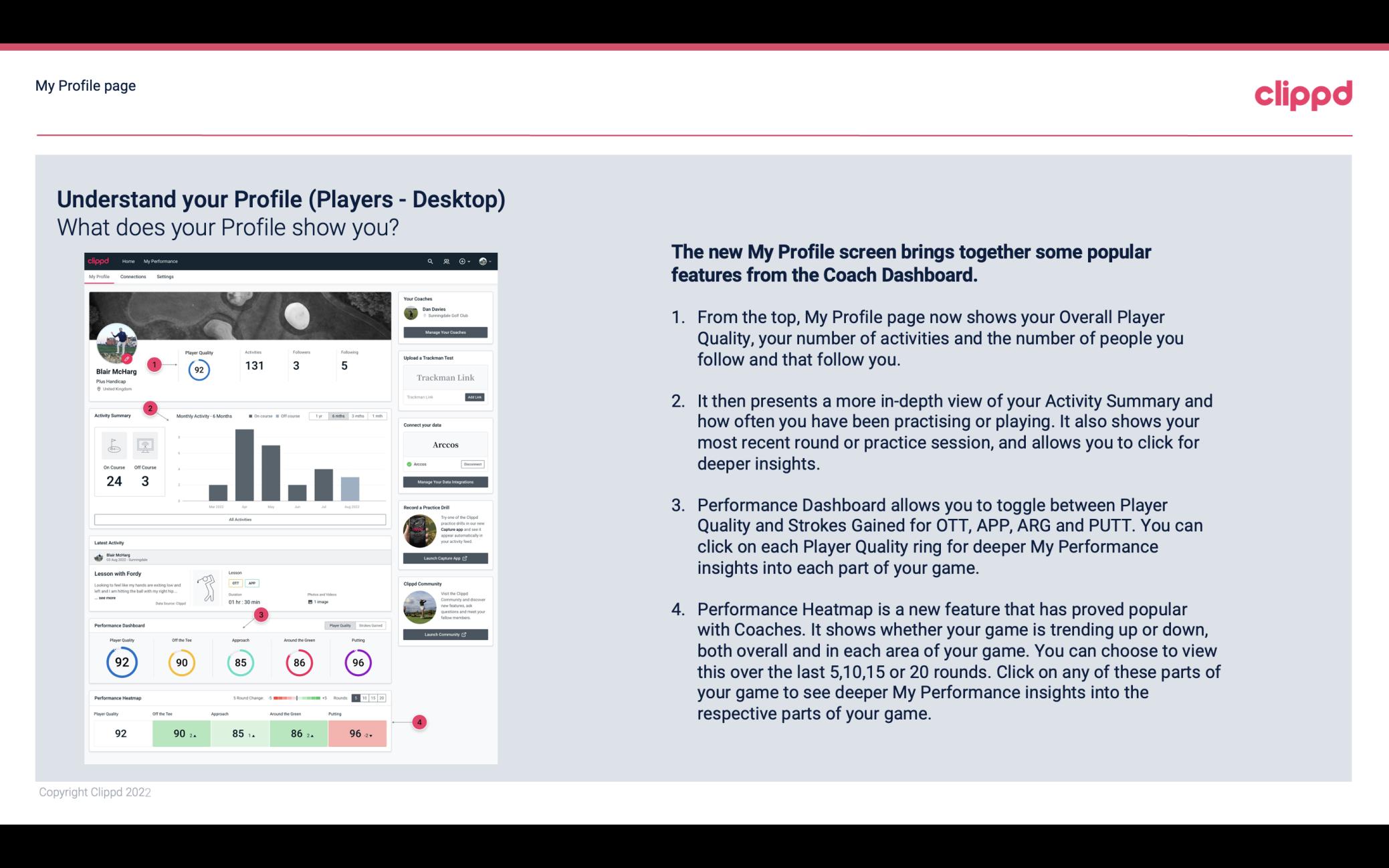This screenshot has width=1389, height=868.
Task: Select the Around the Green ring icon
Action: [298, 661]
